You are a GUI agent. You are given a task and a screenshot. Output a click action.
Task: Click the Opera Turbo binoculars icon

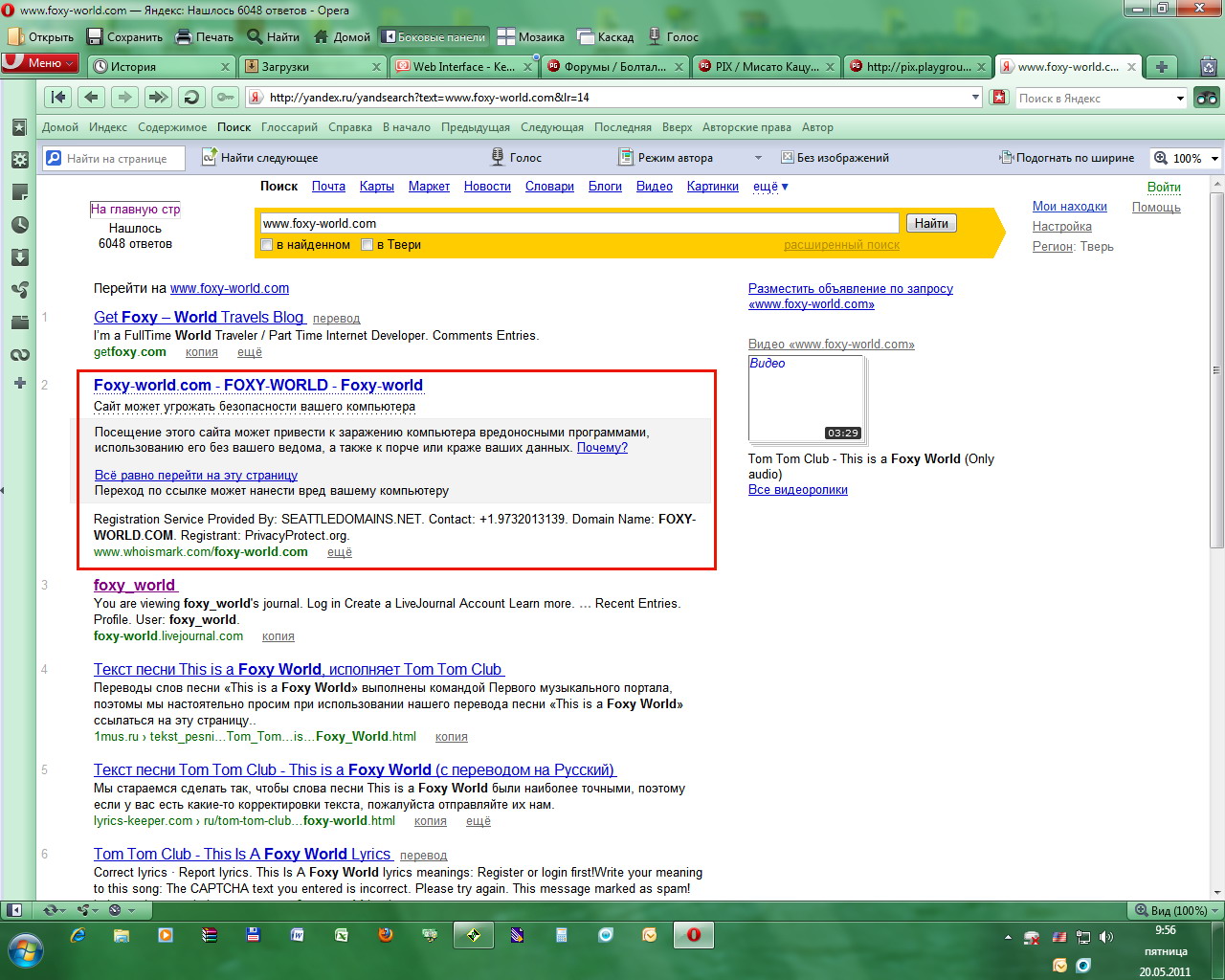(x=1207, y=98)
